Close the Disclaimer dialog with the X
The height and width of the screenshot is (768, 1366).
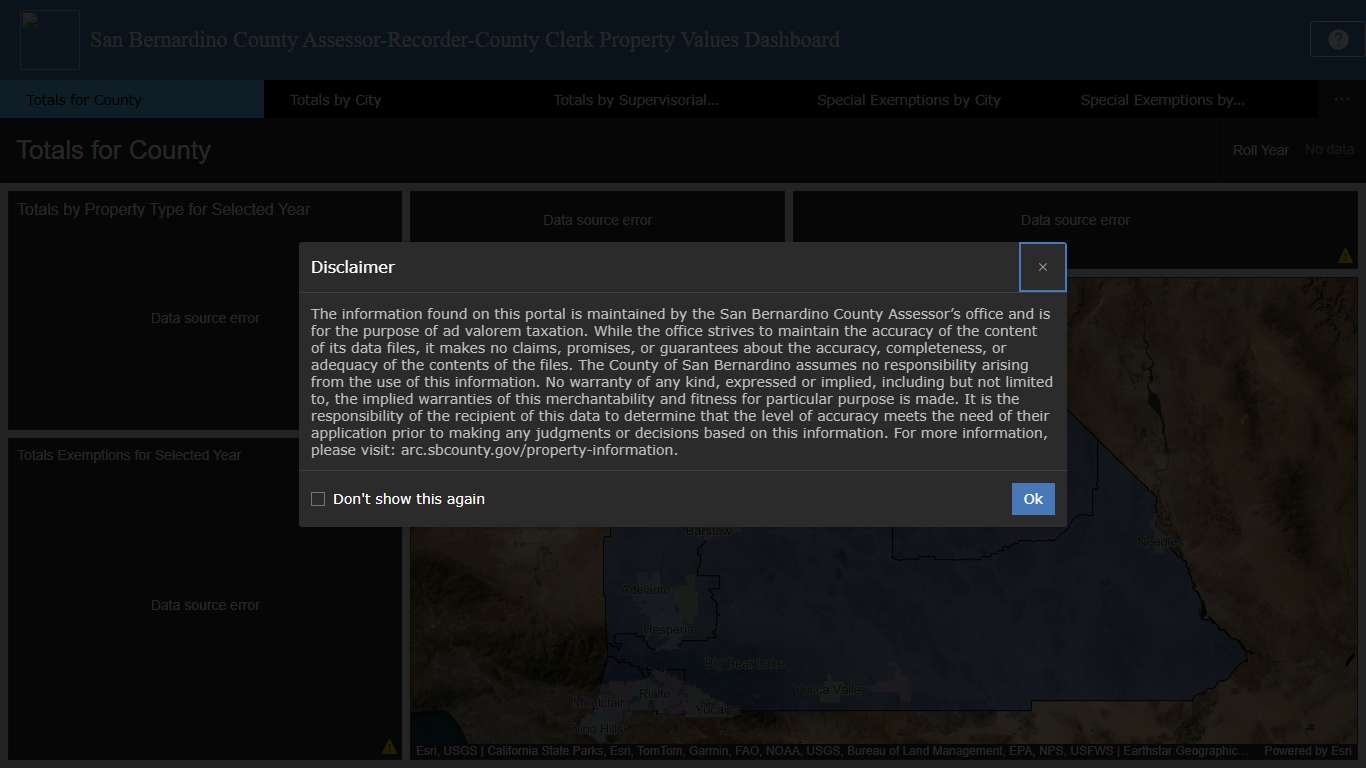[x=1042, y=267]
